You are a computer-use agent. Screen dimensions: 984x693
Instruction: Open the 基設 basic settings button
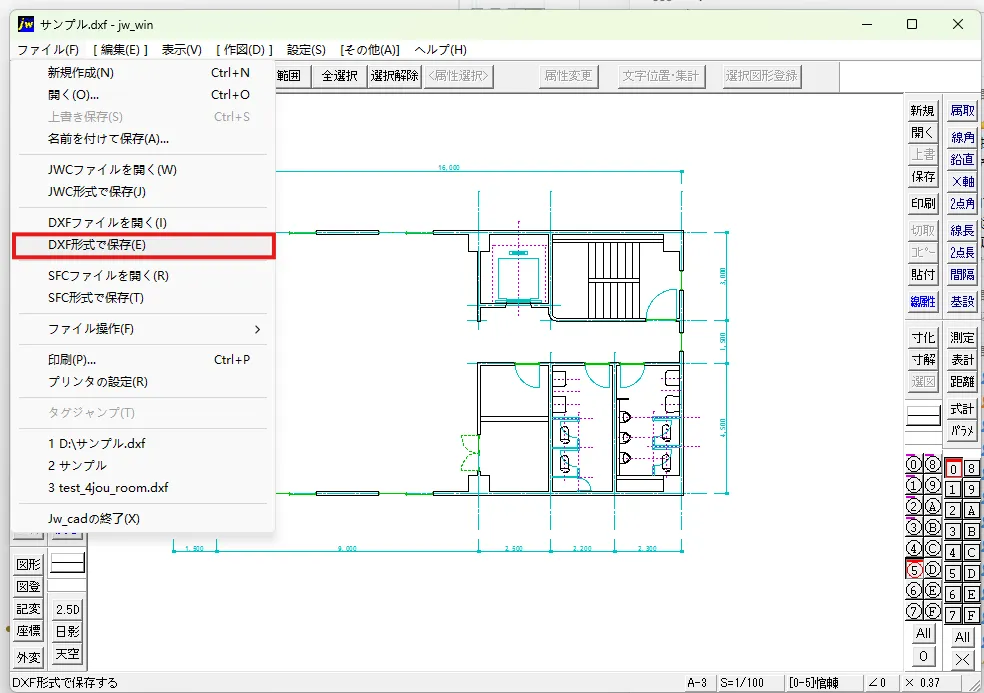pos(962,301)
